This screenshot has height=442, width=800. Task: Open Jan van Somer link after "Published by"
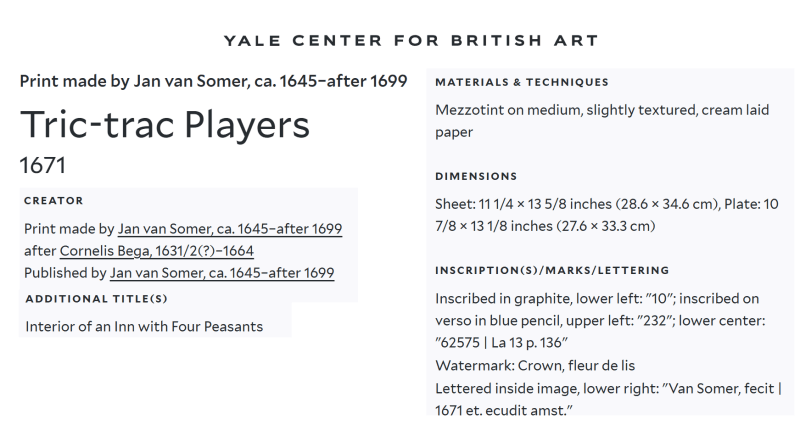point(222,273)
